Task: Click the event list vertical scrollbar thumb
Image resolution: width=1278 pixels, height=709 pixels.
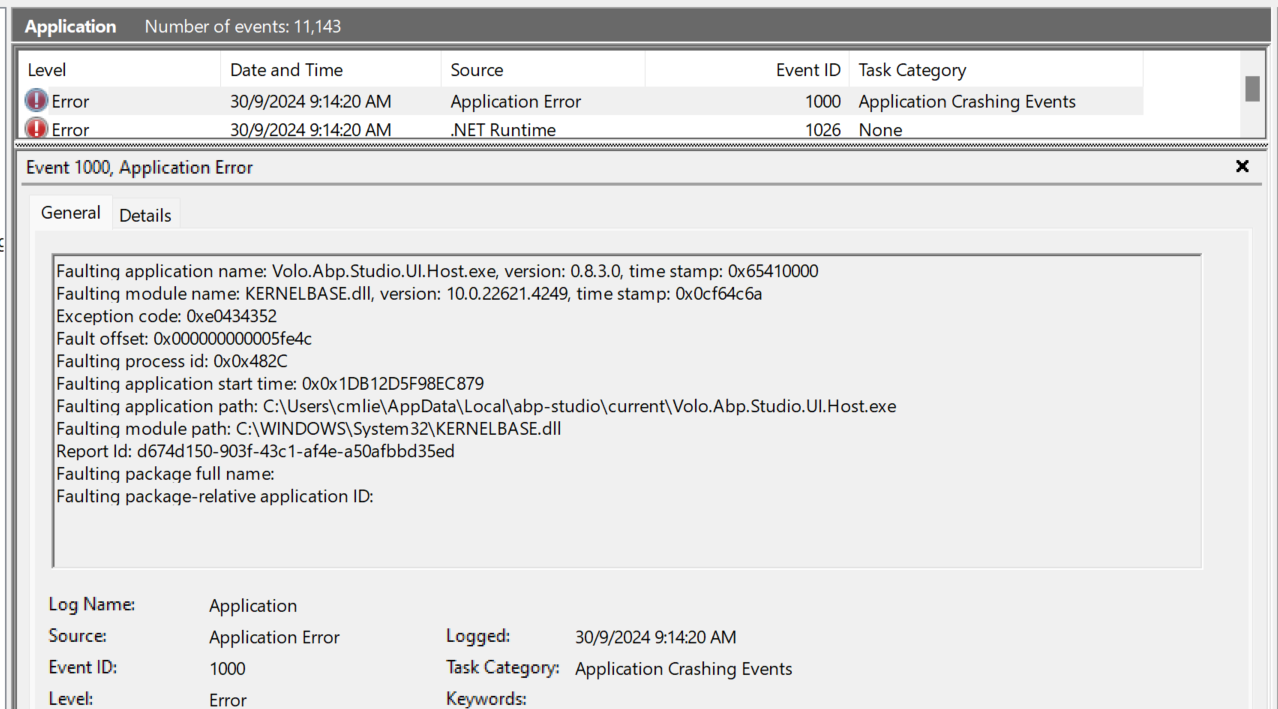Action: click(x=1252, y=88)
